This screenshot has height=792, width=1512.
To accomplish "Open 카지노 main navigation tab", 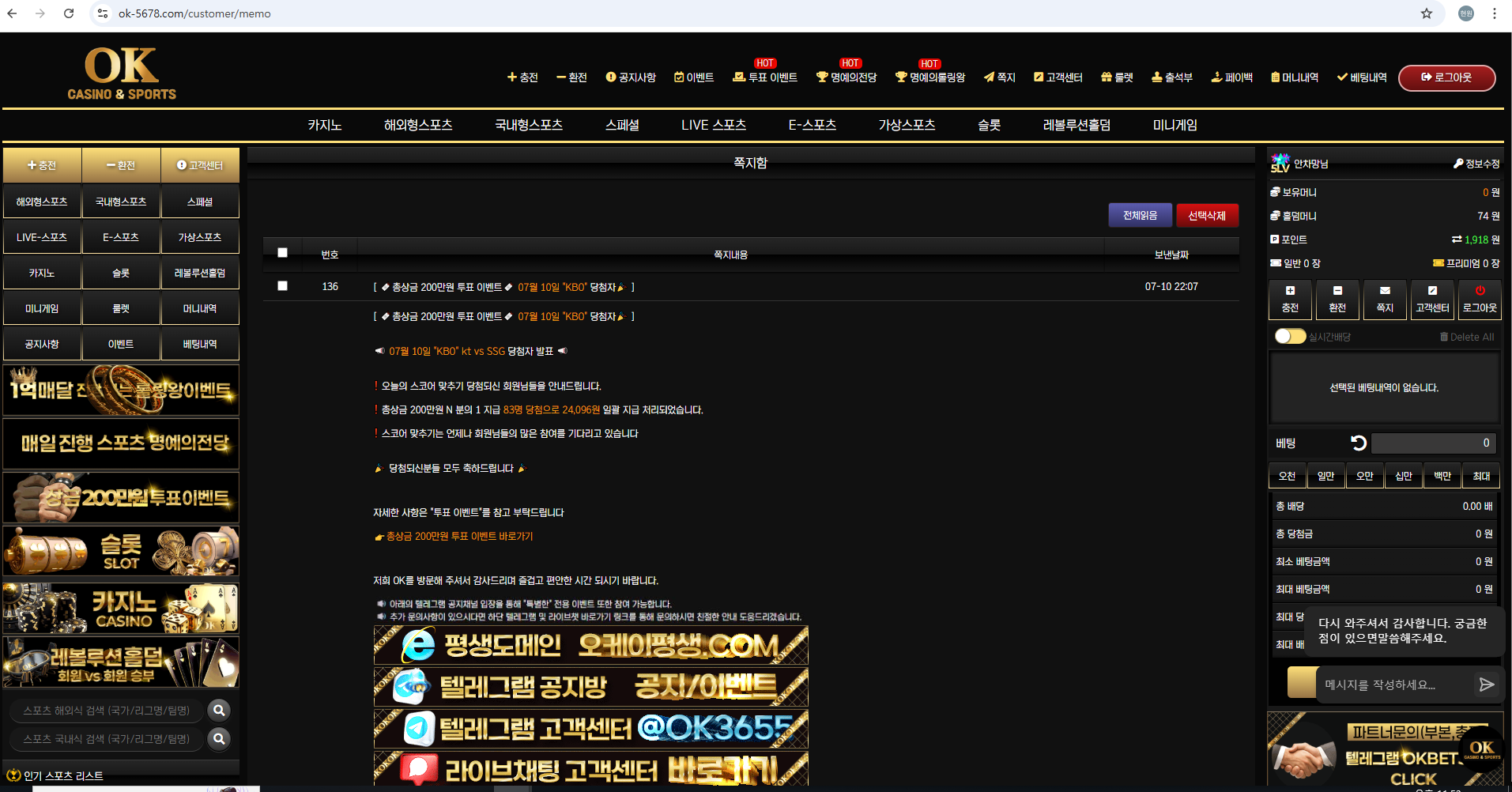I will [325, 125].
